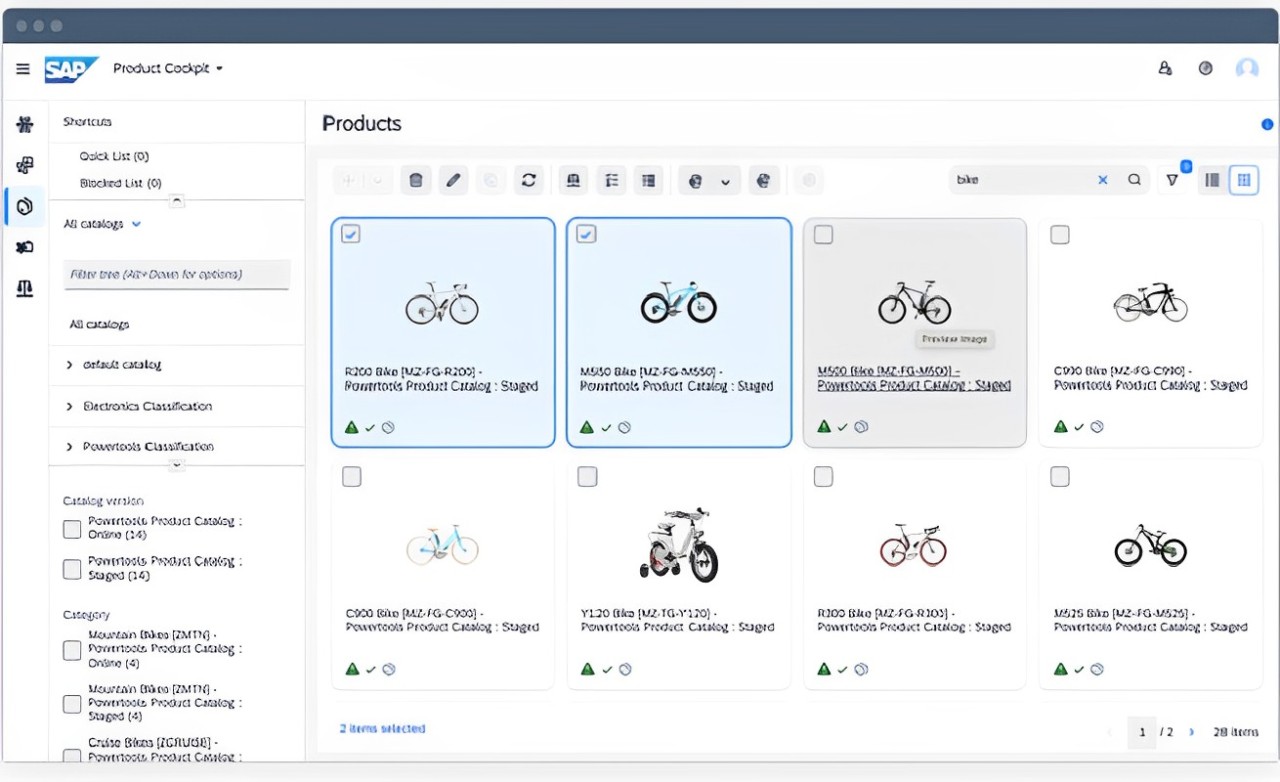Collapse the shortcuts panel up arrow
This screenshot has height=782, width=1280.
(177, 200)
